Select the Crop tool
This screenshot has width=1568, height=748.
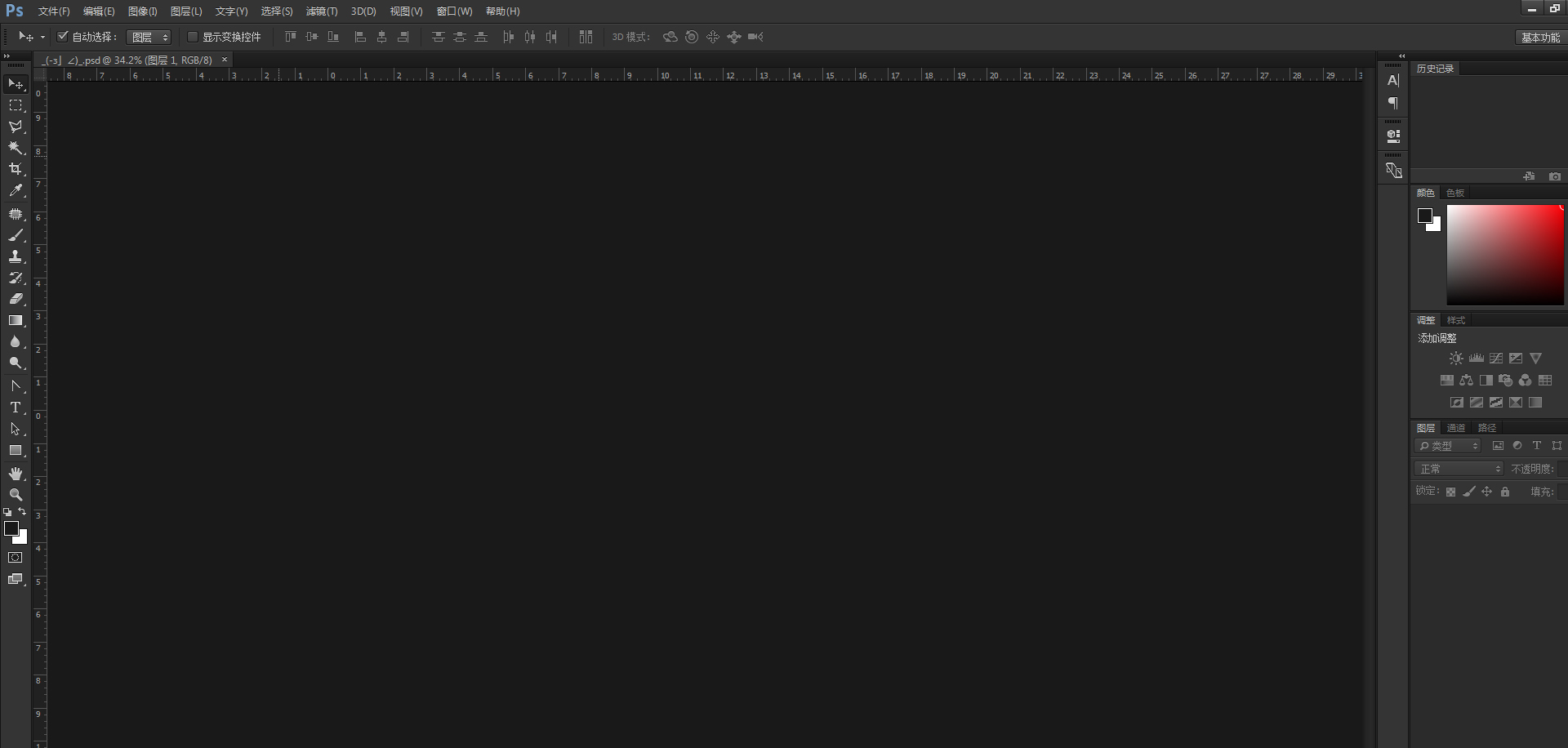pos(16,169)
